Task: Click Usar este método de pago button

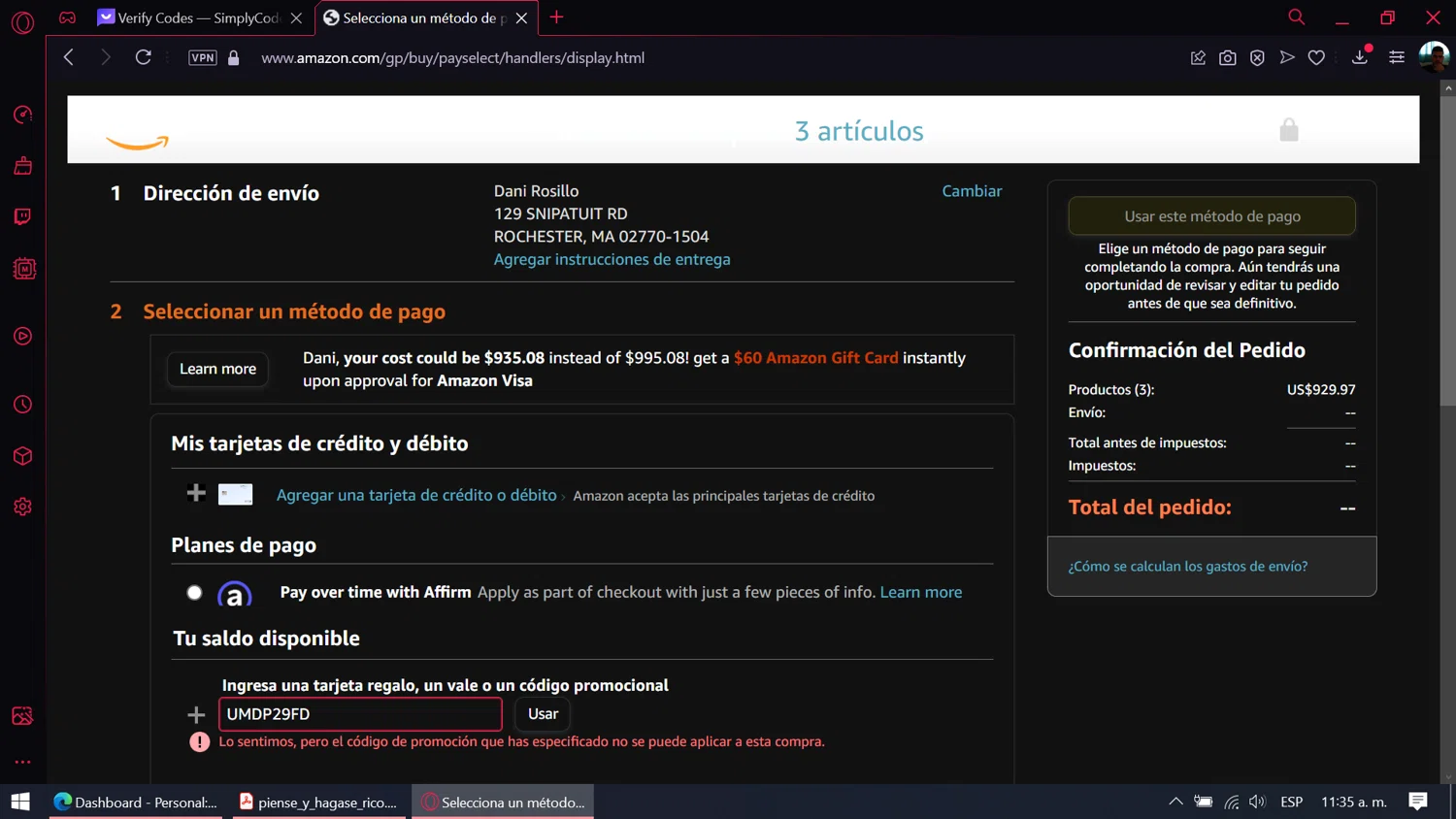Action: pos(1211,216)
